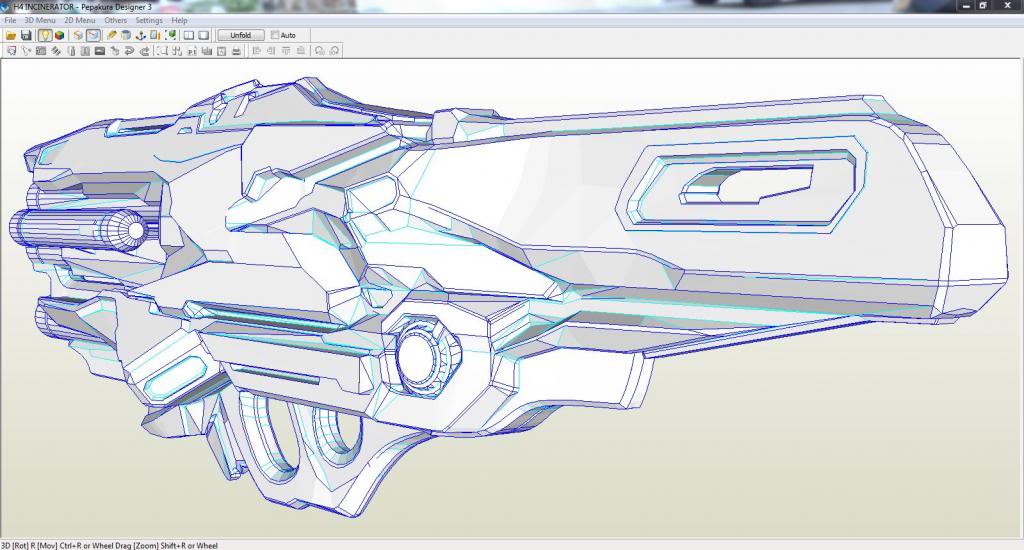
Task: Click the folded paper edge display icon
Action: (78, 35)
